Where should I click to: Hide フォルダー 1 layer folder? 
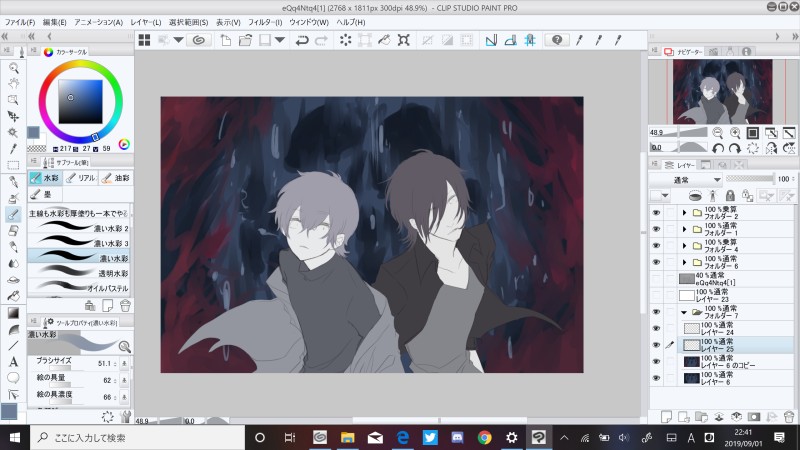pyautogui.click(x=656, y=229)
